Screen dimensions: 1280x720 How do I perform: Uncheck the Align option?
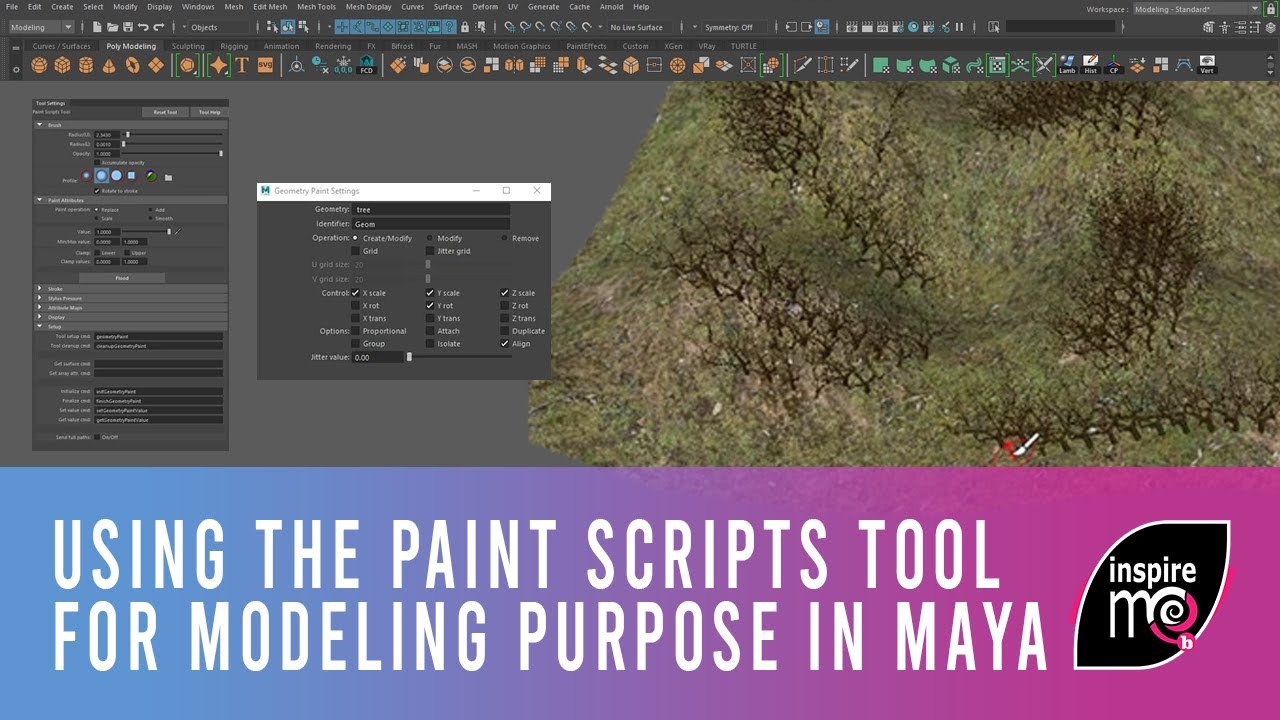(505, 344)
